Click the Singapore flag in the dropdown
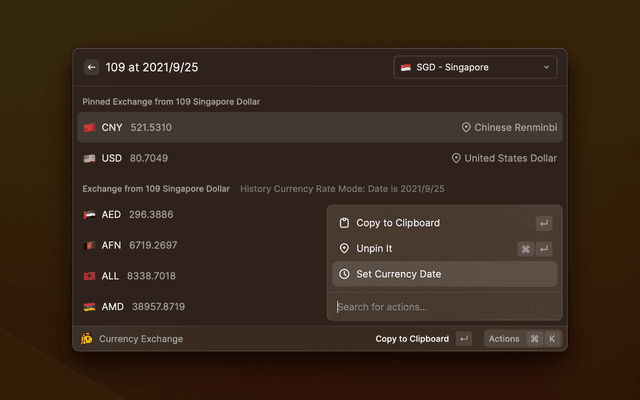This screenshot has height=400, width=640. pyautogui.click(x=406, y=67)
